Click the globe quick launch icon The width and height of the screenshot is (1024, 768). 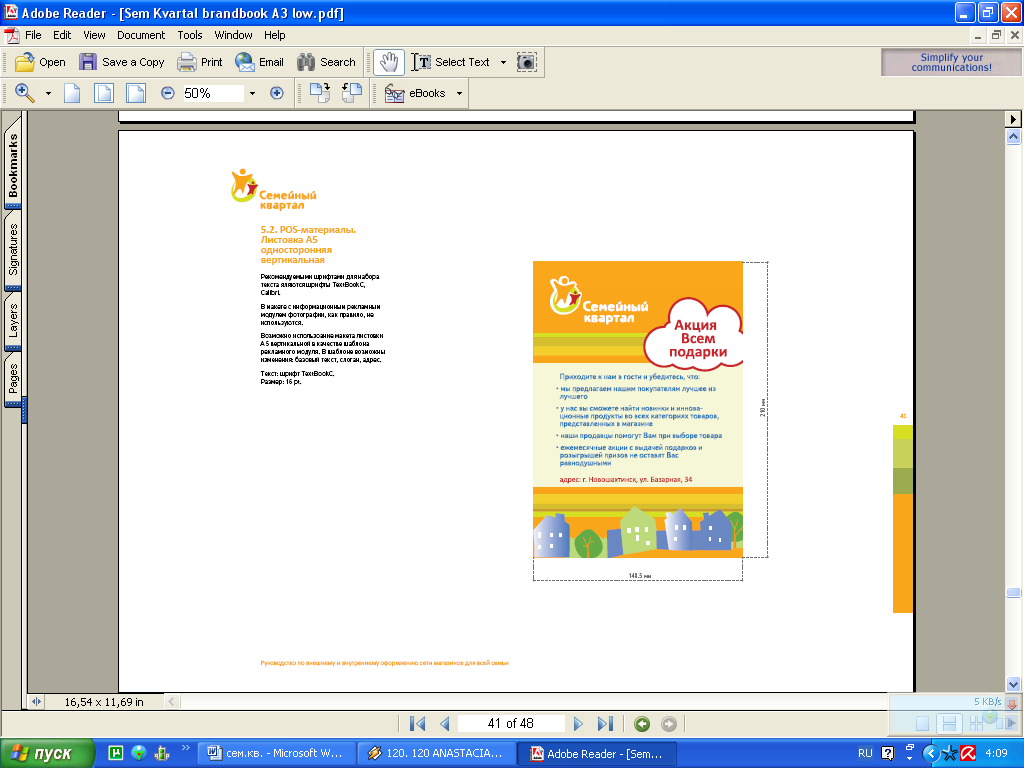coord(138,753)
